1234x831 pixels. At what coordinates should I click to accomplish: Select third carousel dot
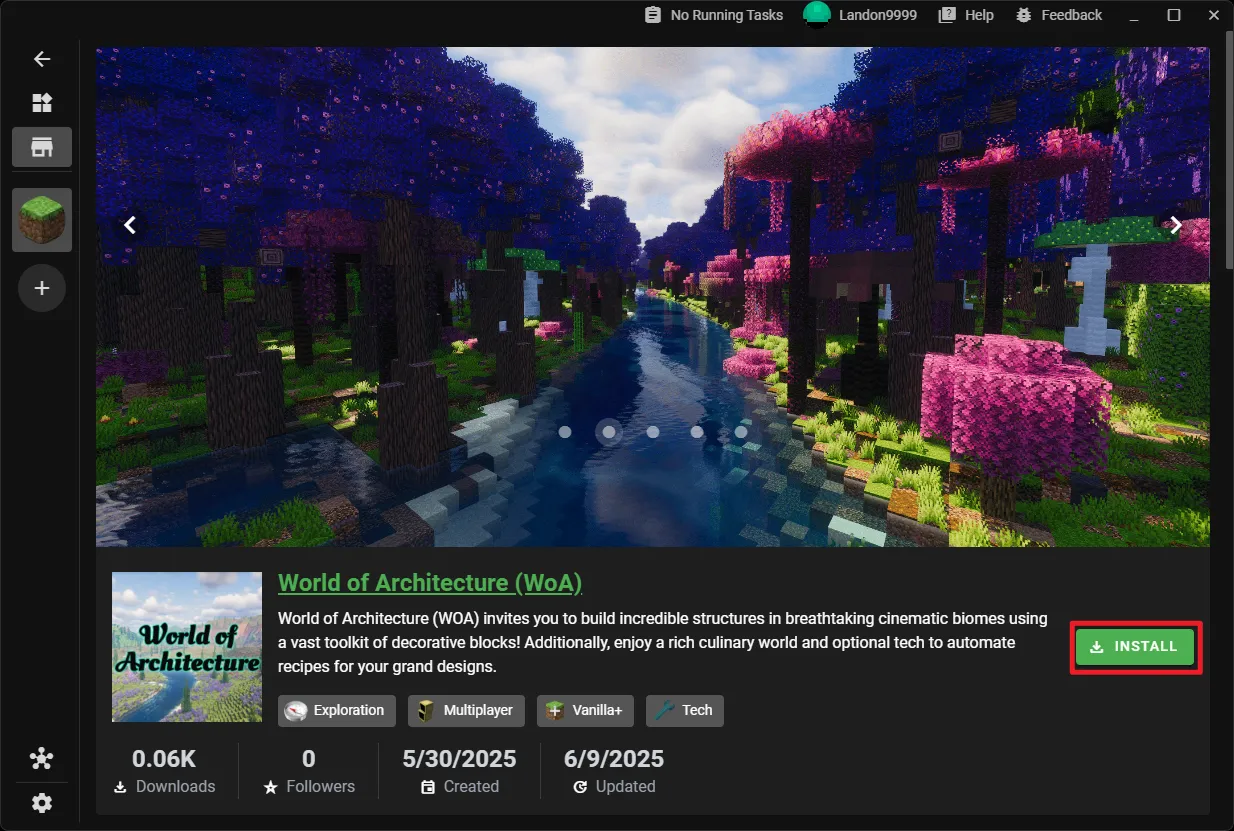653,432
